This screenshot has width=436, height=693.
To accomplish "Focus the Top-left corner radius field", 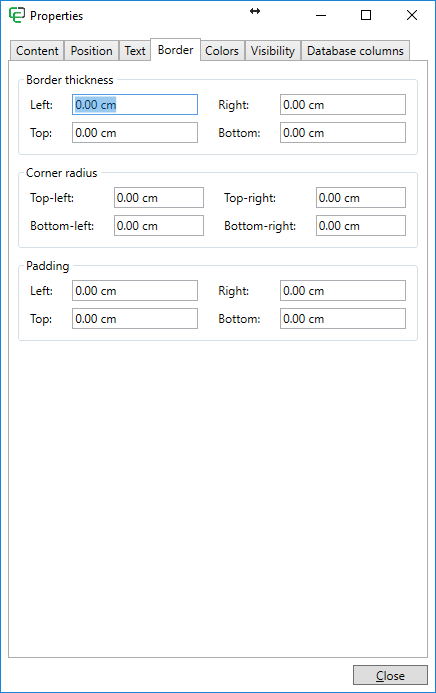I will (x=159, y=198).
